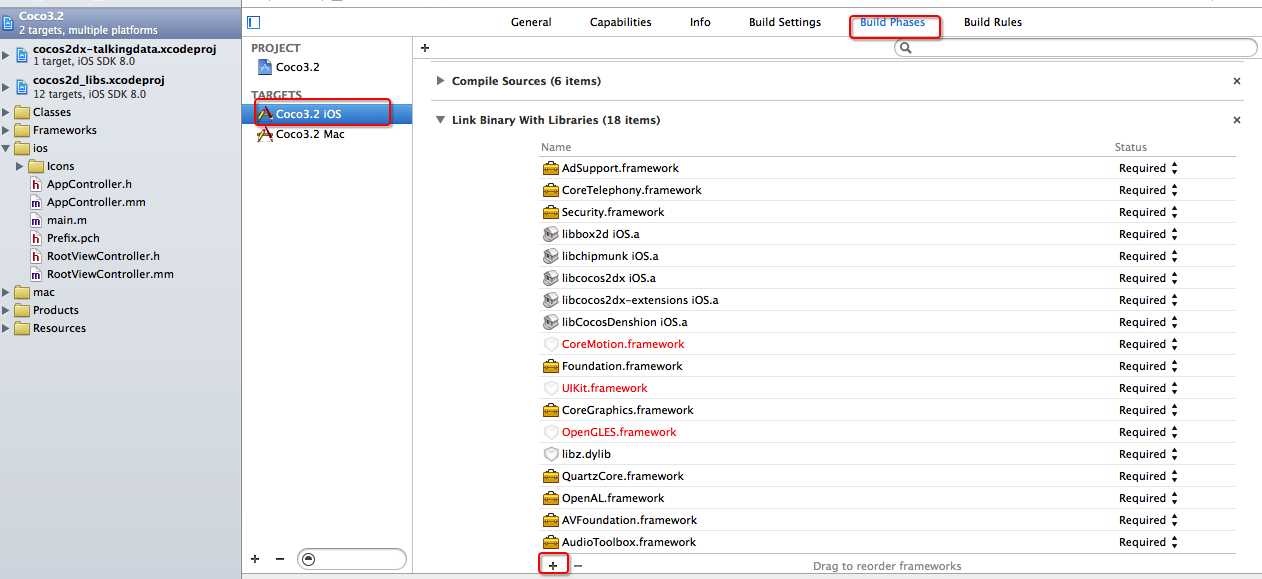
Task: Select the QuartzCore.framework toolbox icon
Action: pos(550,476)
